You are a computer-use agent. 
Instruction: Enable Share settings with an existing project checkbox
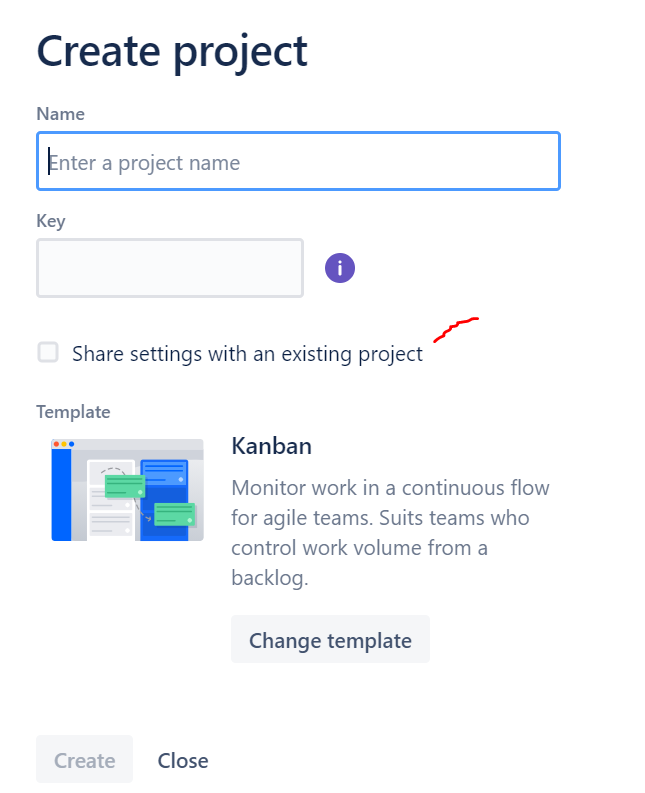tap(48, 352)
